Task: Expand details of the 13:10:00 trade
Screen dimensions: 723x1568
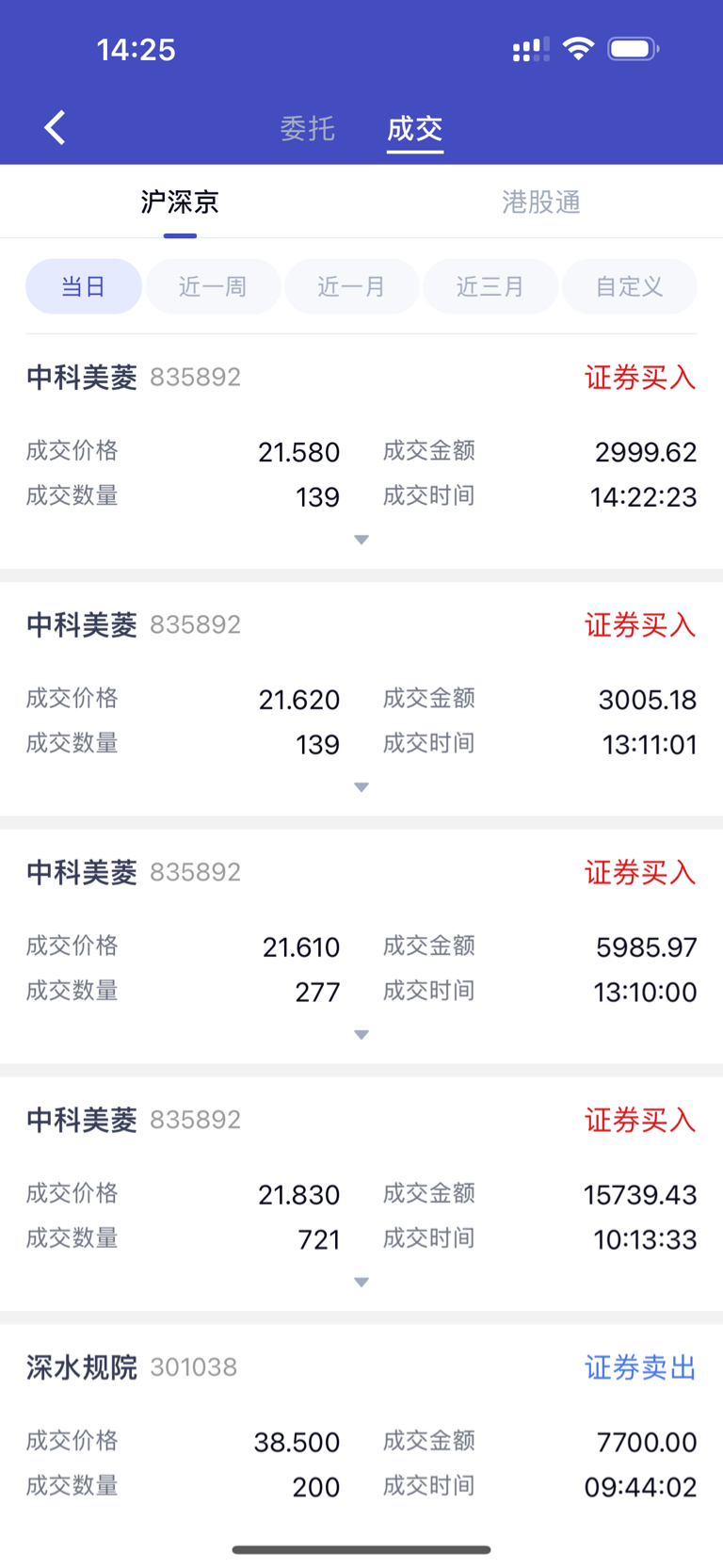Action: pyautogui.click(x=361, y=1035)
